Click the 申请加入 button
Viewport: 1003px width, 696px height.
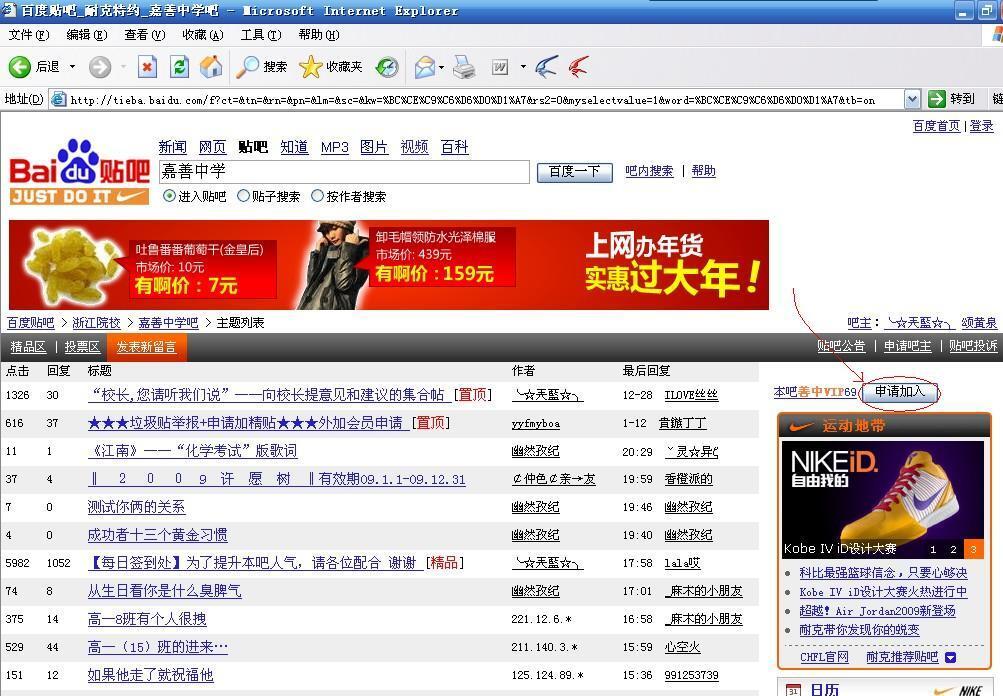click(x=900, y=392)
